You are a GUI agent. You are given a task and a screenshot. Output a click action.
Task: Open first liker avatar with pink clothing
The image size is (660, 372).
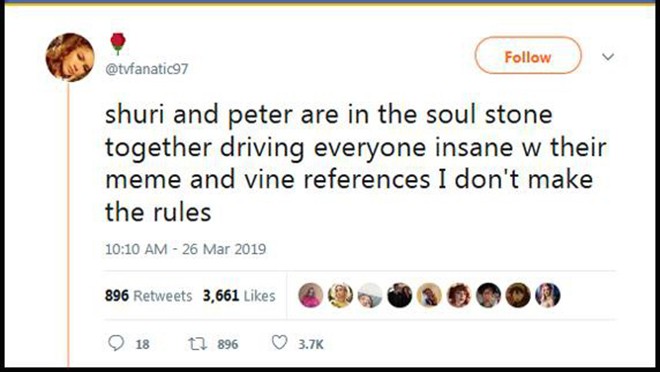[x=311, y=295]
